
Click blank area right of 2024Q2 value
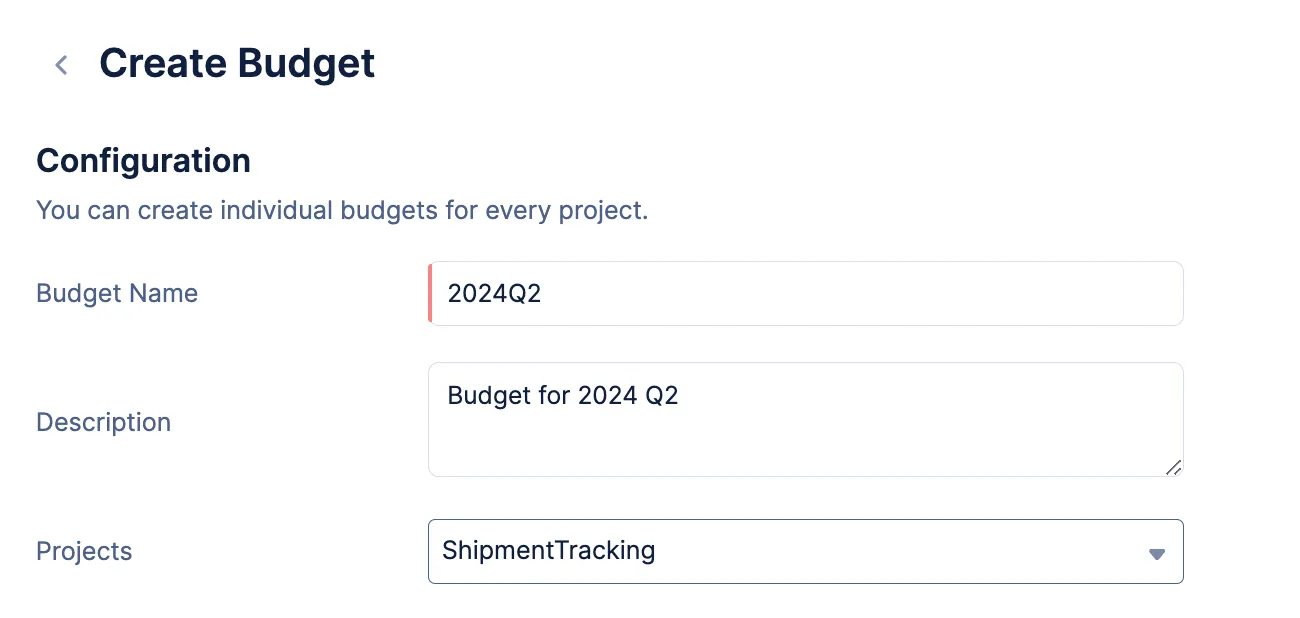860,294
